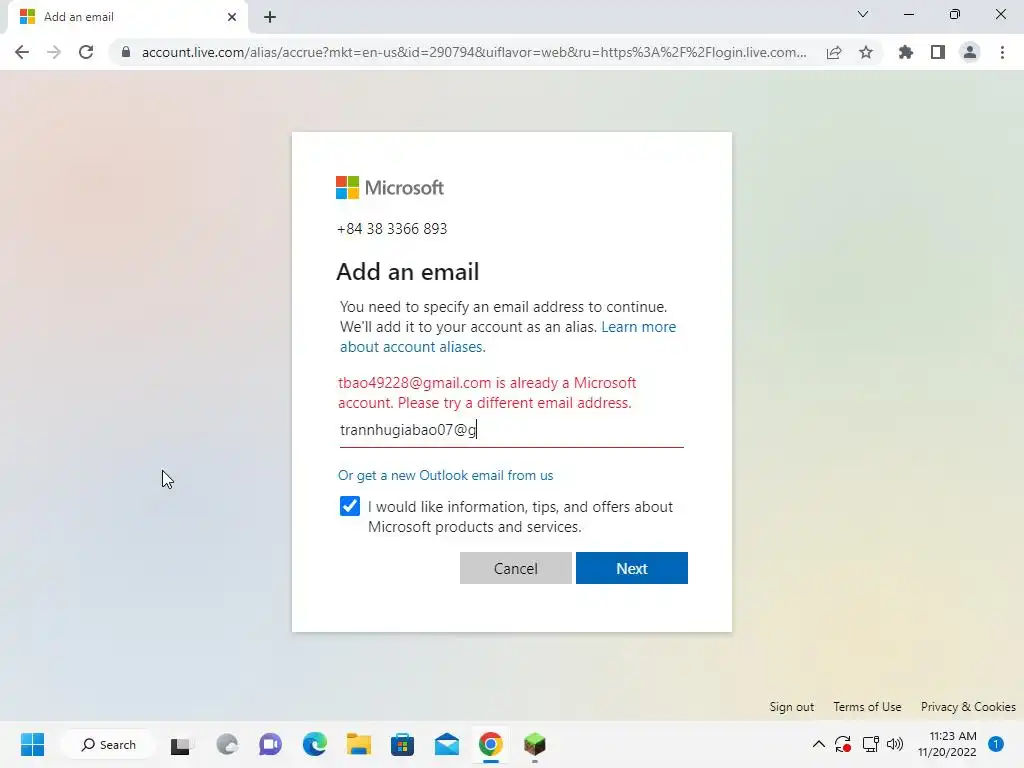Launch Microsoft Edge from taskbar
Image resolution: width=1024 pixels, height=768 pixels.
[314, 744]
